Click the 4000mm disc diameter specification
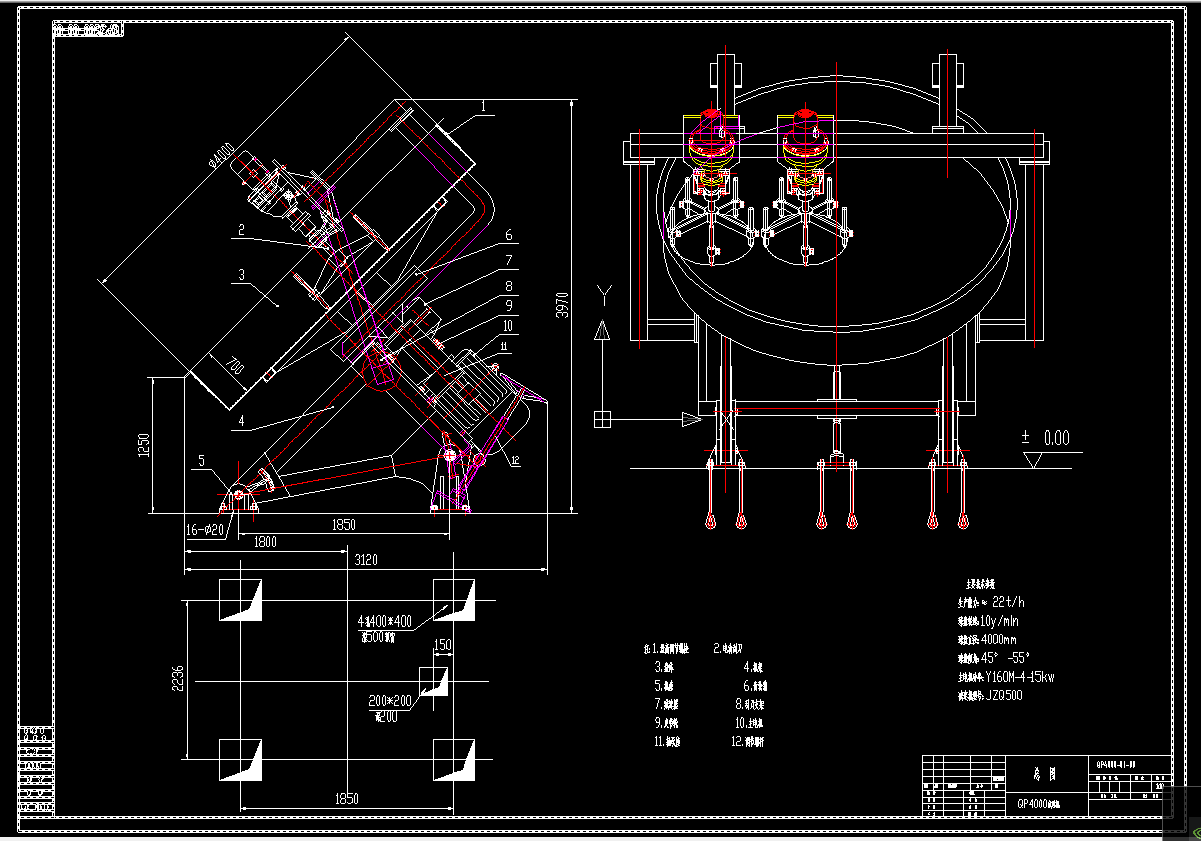 point(998,639)
